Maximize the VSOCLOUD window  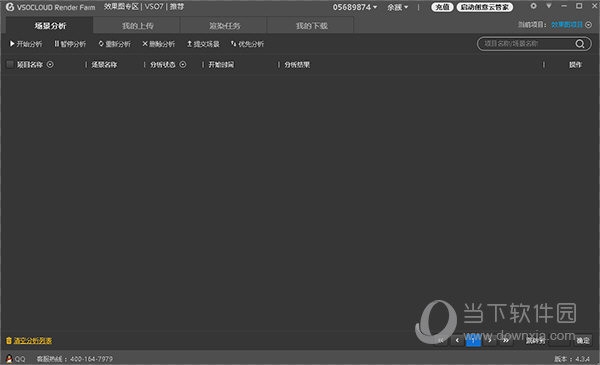click(x=579, y=6)
